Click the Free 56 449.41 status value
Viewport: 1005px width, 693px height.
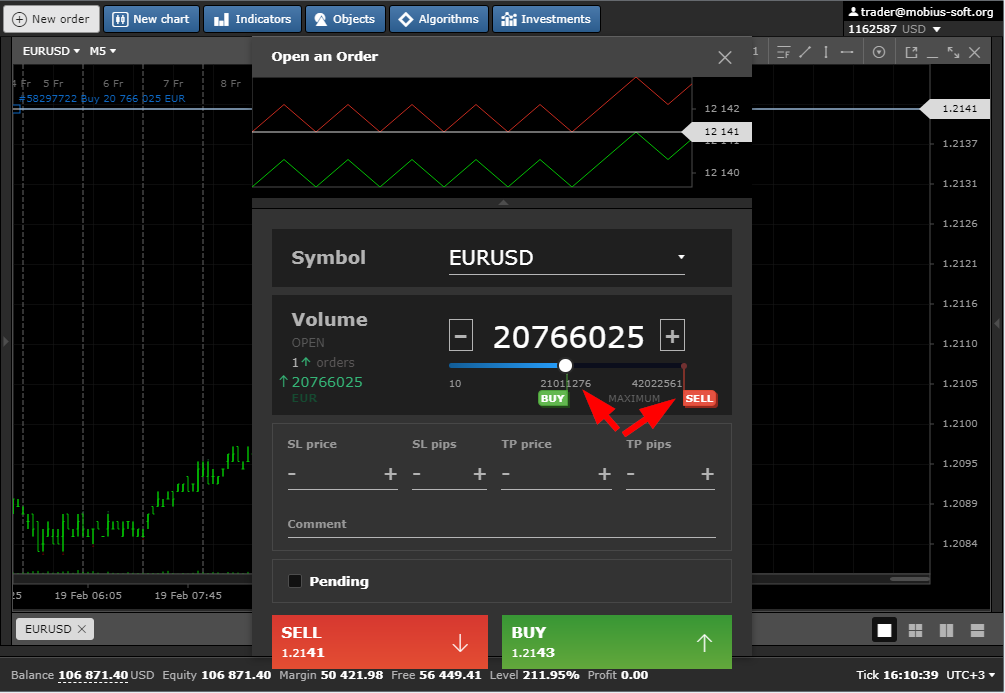click(450, 675)
